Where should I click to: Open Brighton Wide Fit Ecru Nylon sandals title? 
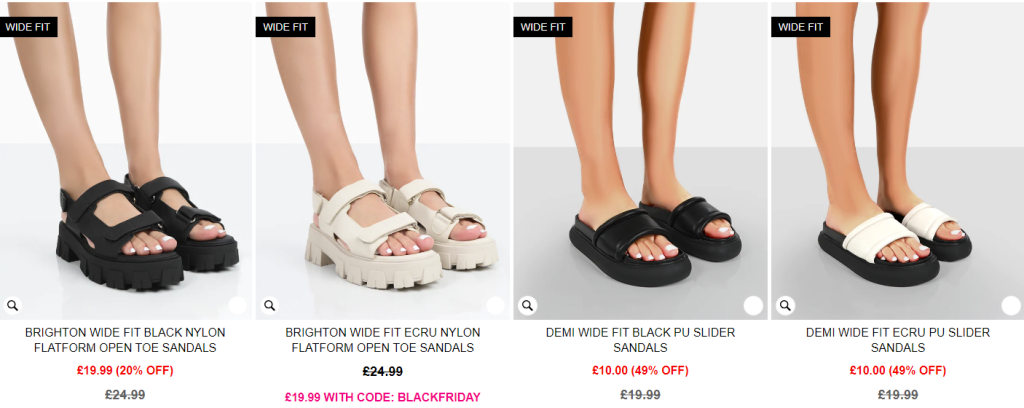(383, 340)
